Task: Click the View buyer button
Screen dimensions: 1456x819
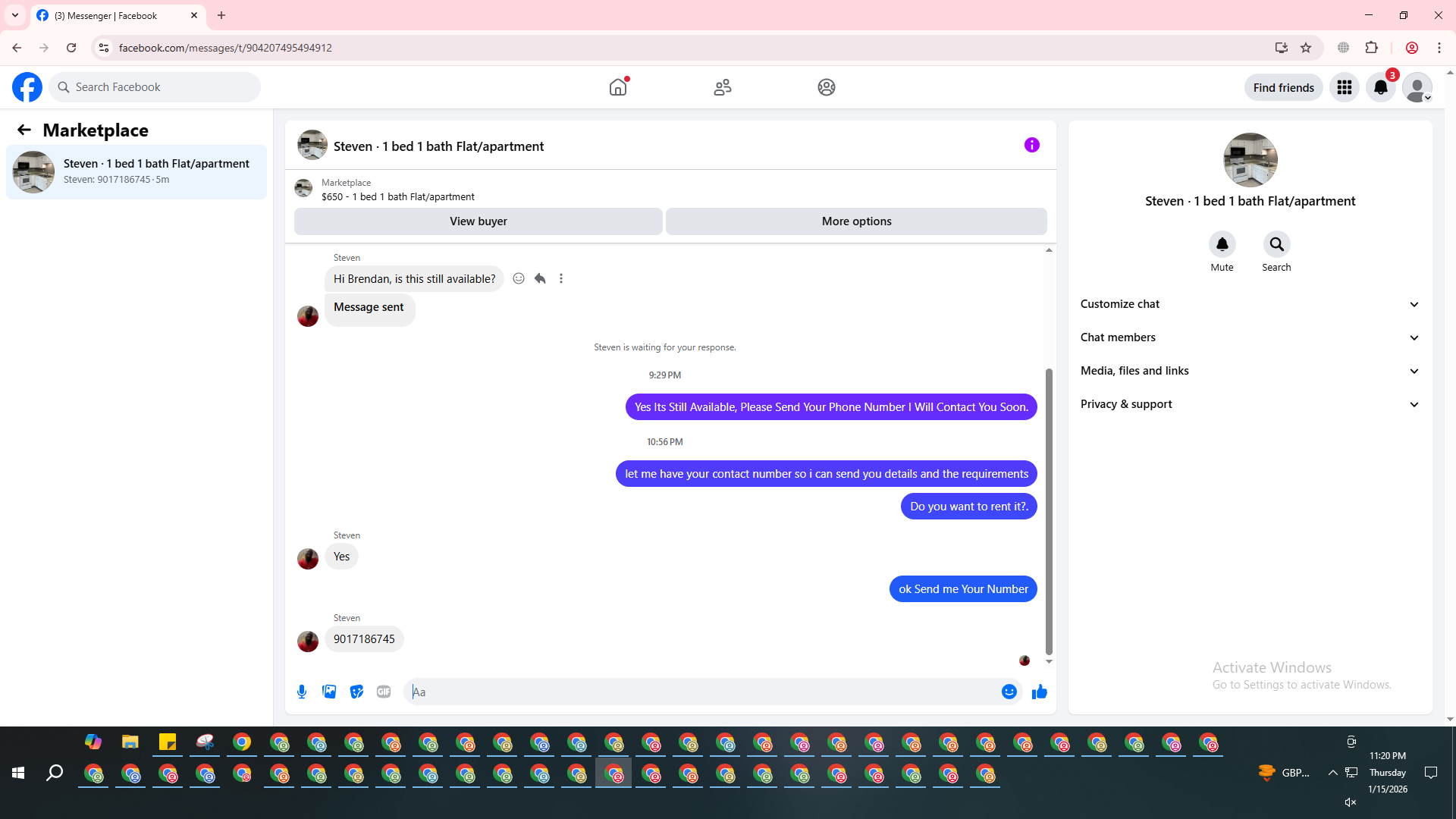Action: [478, 221]
